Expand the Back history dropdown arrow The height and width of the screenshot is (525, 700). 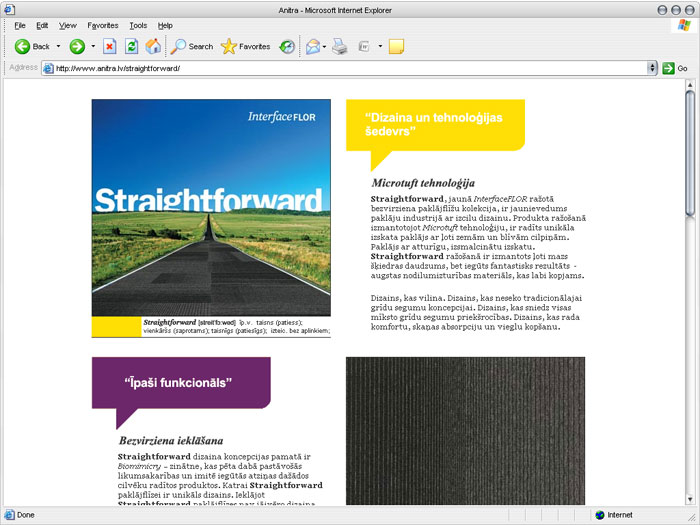pos(58,46)
